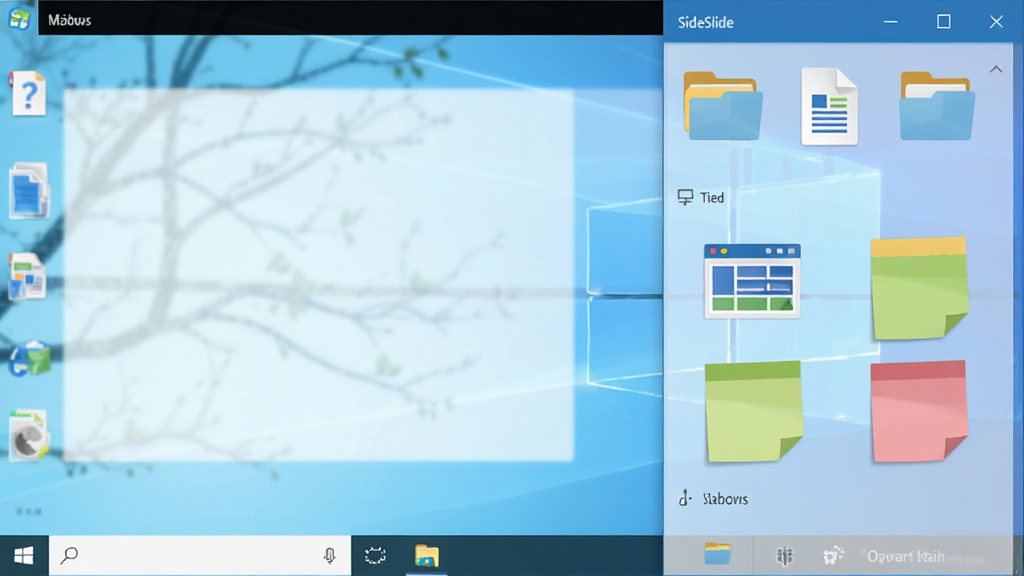The image size is (1024, 576).
Task: Open the disc media desktop icon
Action: [29, 434]
